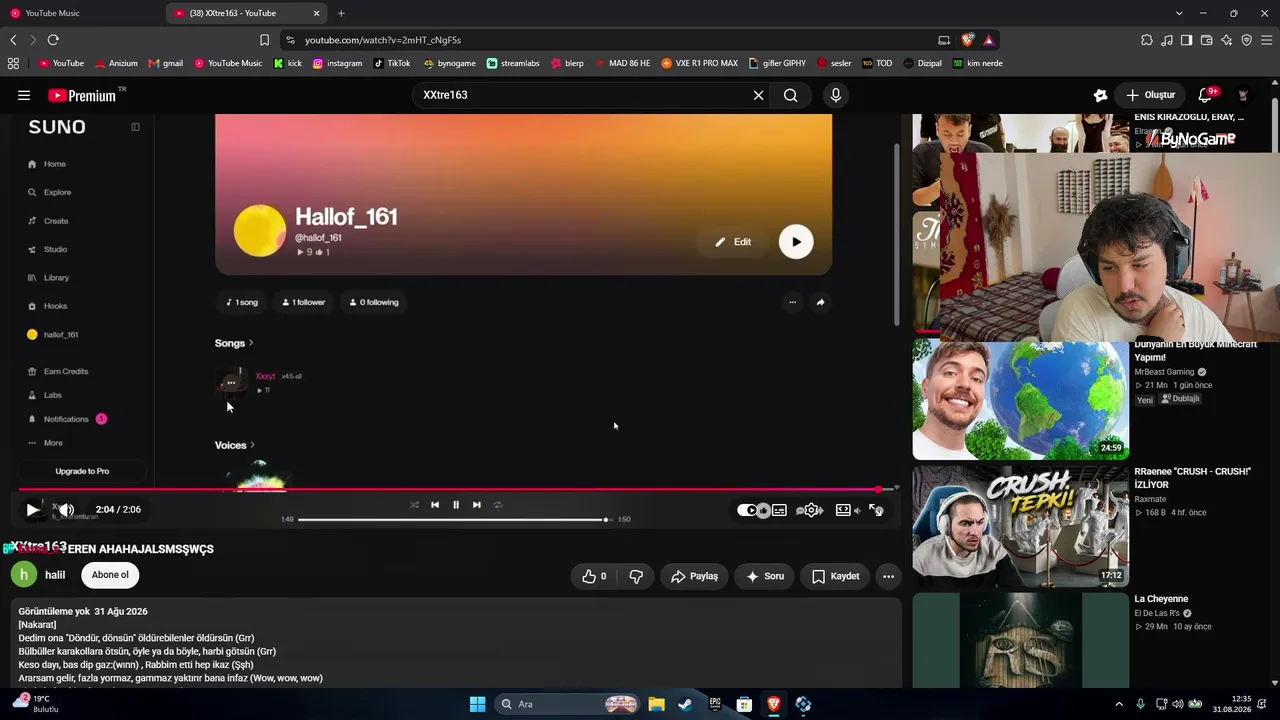Dislike the video with thumbs down
1280x720 pixels.
tap(636, 576)
